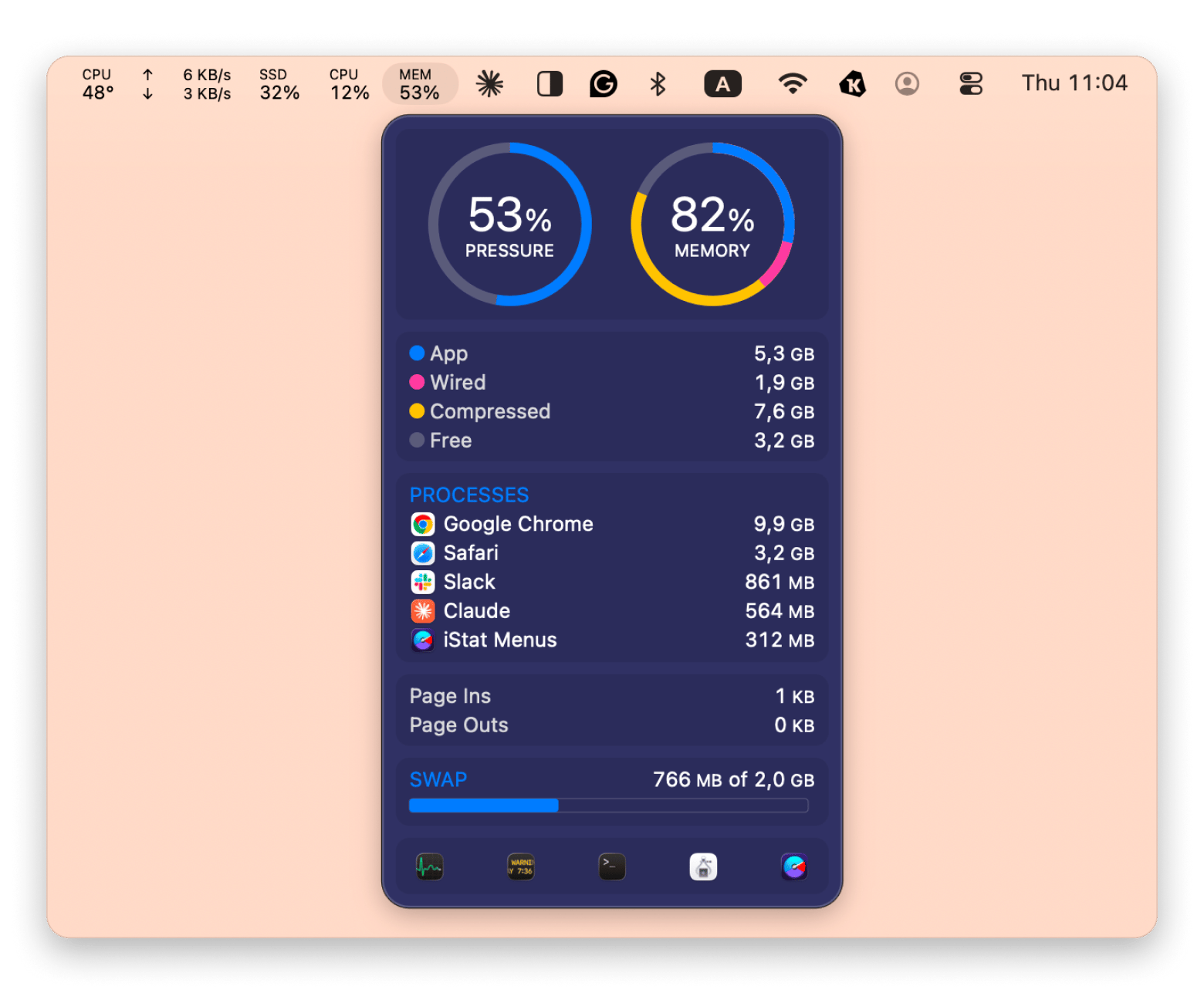Click the pink Wired legend dot
Screen dimensions: 1204x1000
pyautogui.click(x=417, y=382)
